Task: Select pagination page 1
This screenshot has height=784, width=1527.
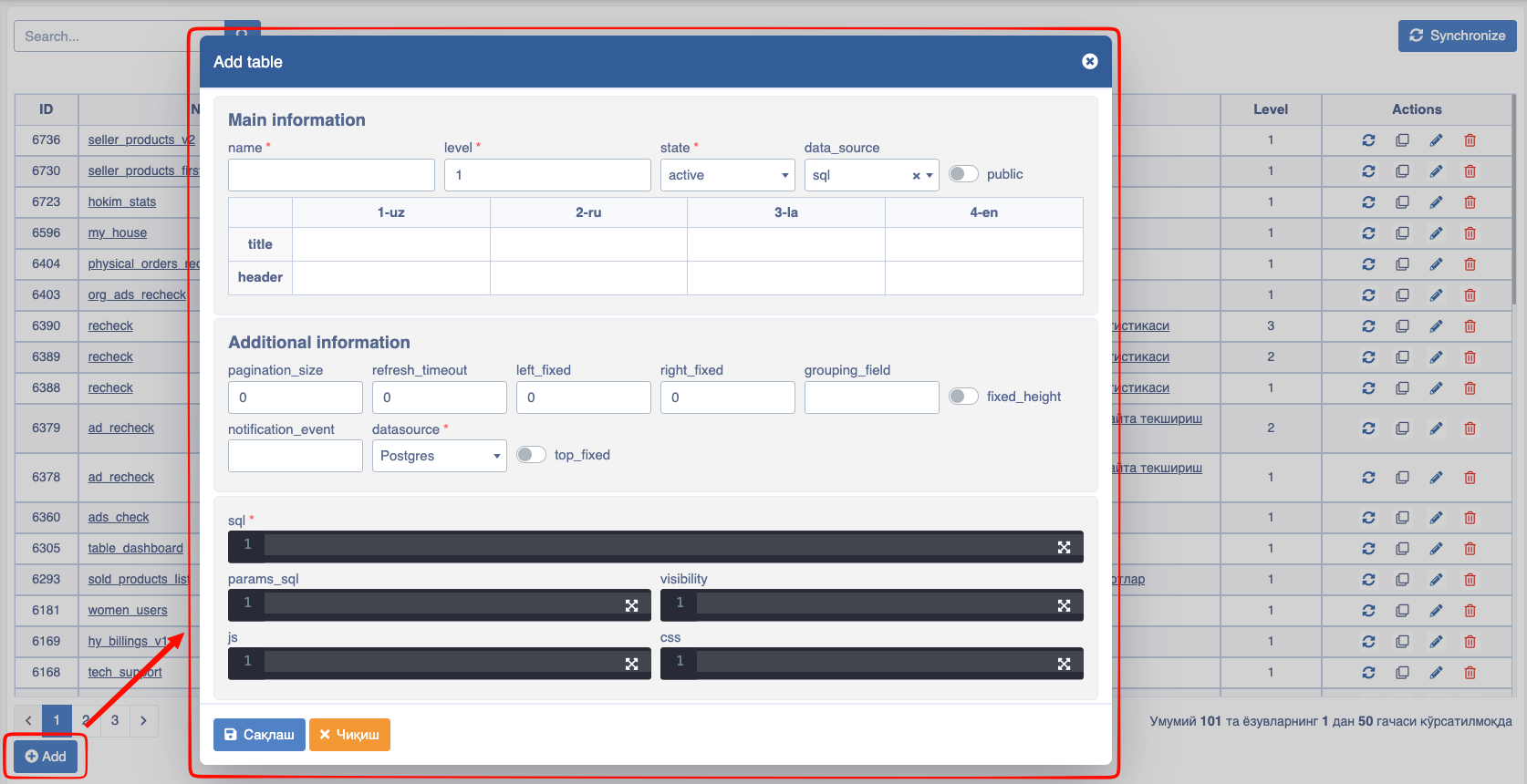Action: pos(57,720)
